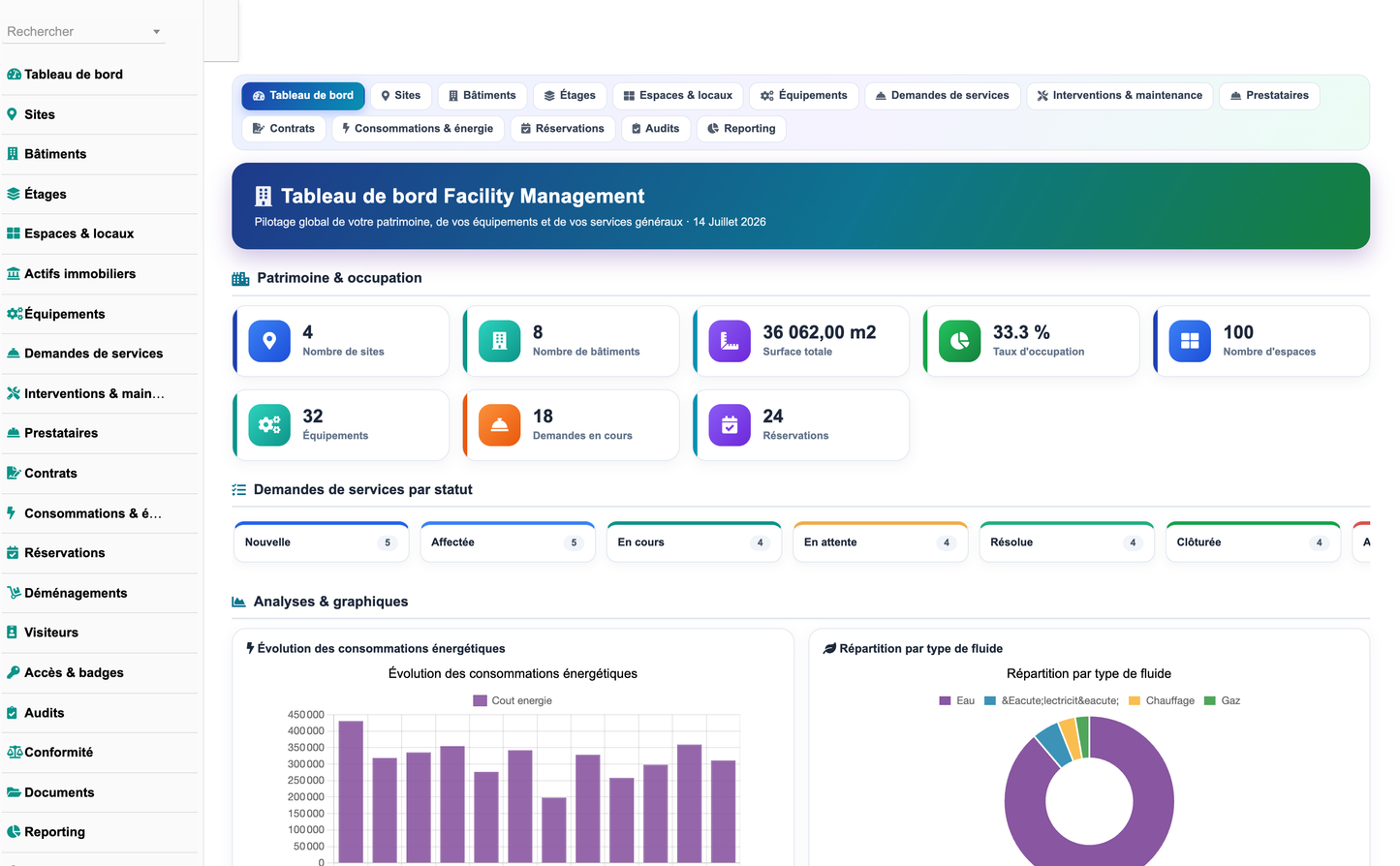Open the En attente status card
The height and width of the screenshot is (866, 1400).
[x=880, y=542]
